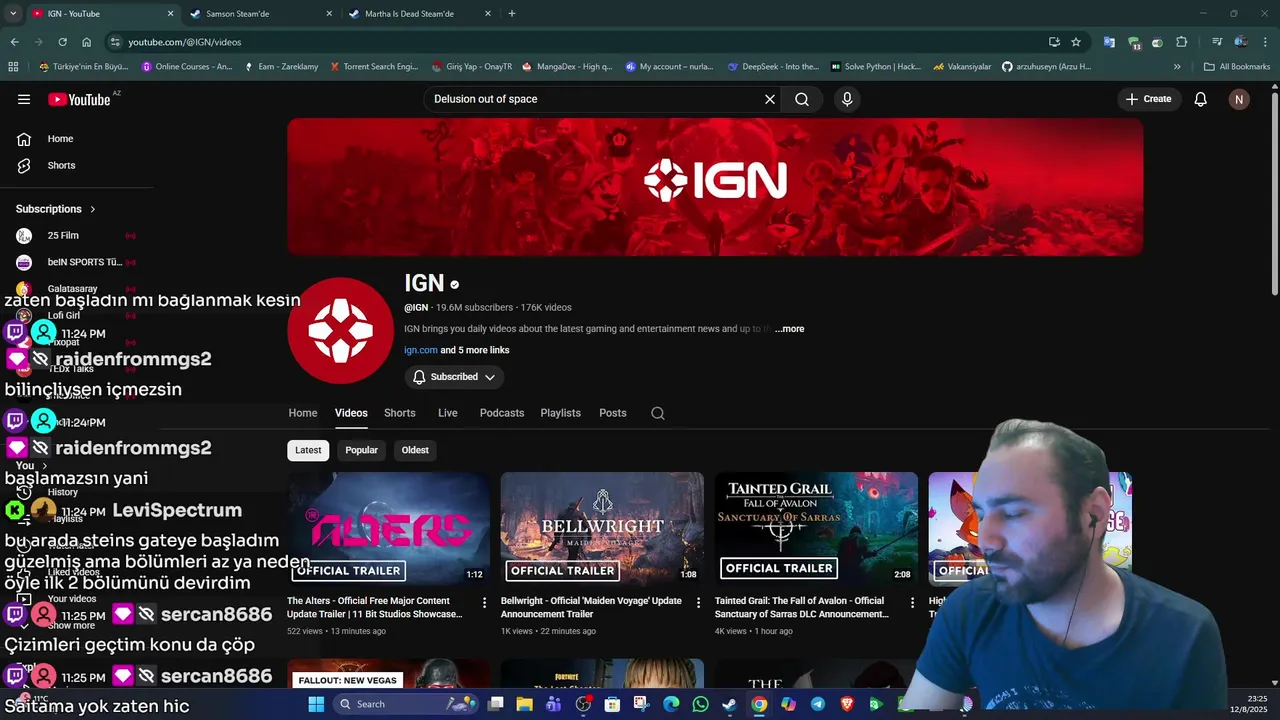Go back with the browser back arrow

tap(14, 42)
